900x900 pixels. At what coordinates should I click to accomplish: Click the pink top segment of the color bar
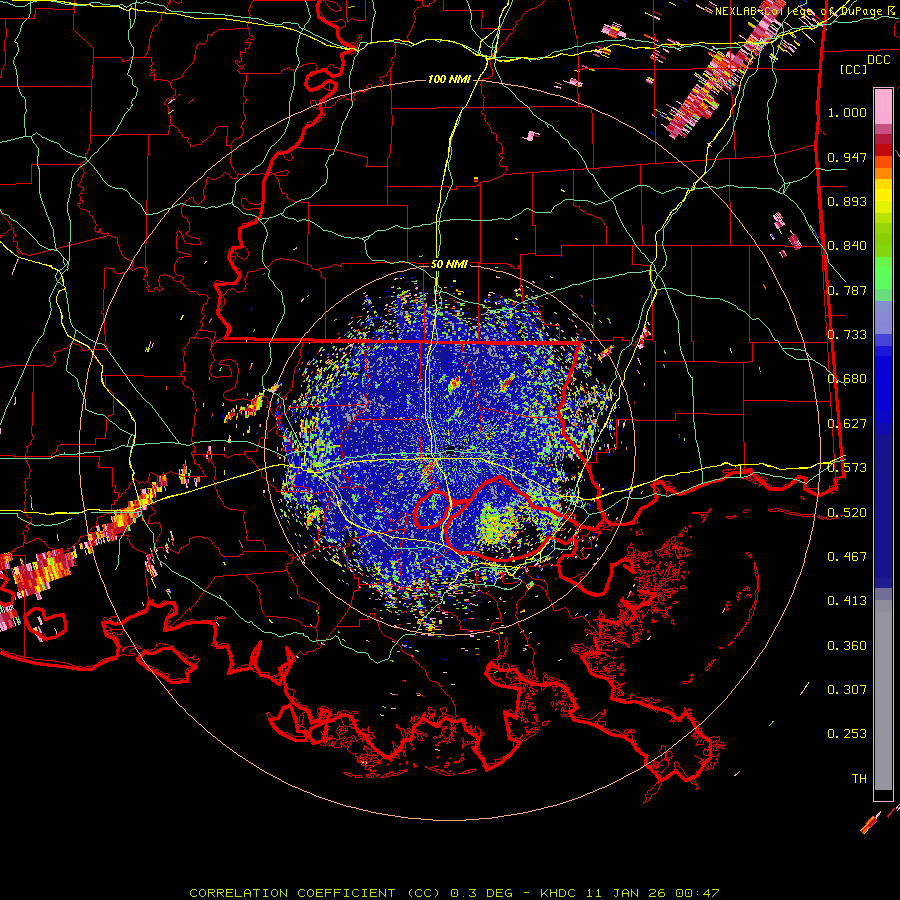coord(883,106)
